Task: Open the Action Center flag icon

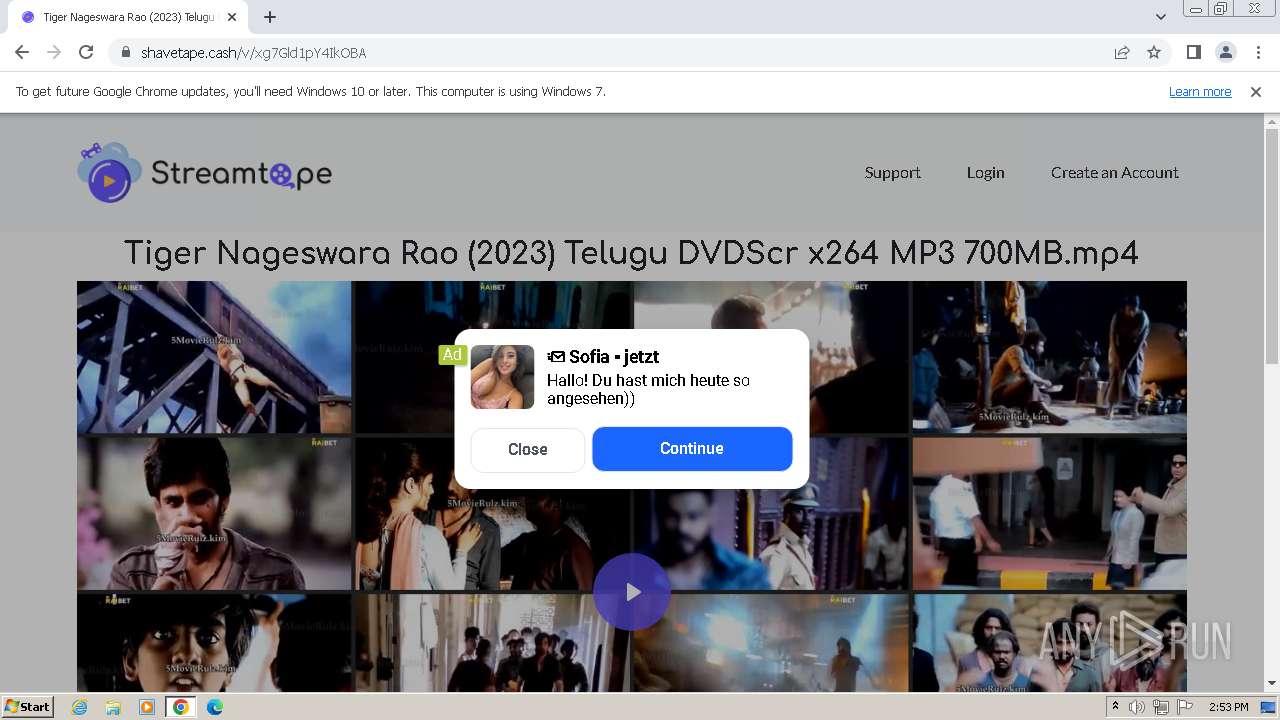Action: coord(1185,707)
